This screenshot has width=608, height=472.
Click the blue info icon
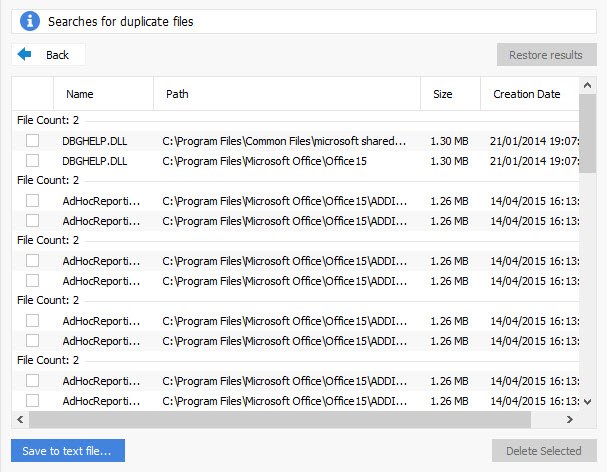point(27,21)
